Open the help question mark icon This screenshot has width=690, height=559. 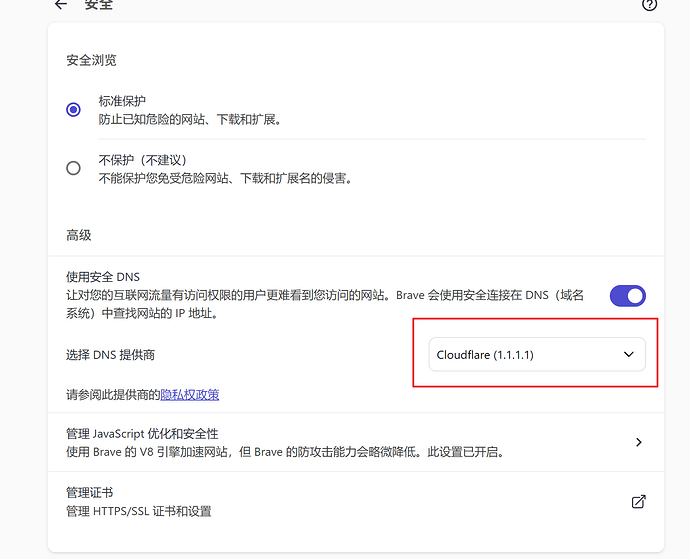[x=650, y=5]
